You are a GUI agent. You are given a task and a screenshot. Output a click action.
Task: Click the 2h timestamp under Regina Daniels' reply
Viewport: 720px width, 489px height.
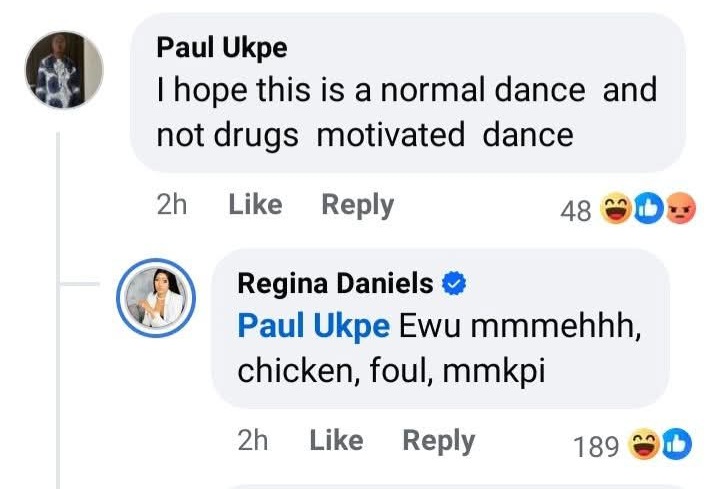coord(254,441)
